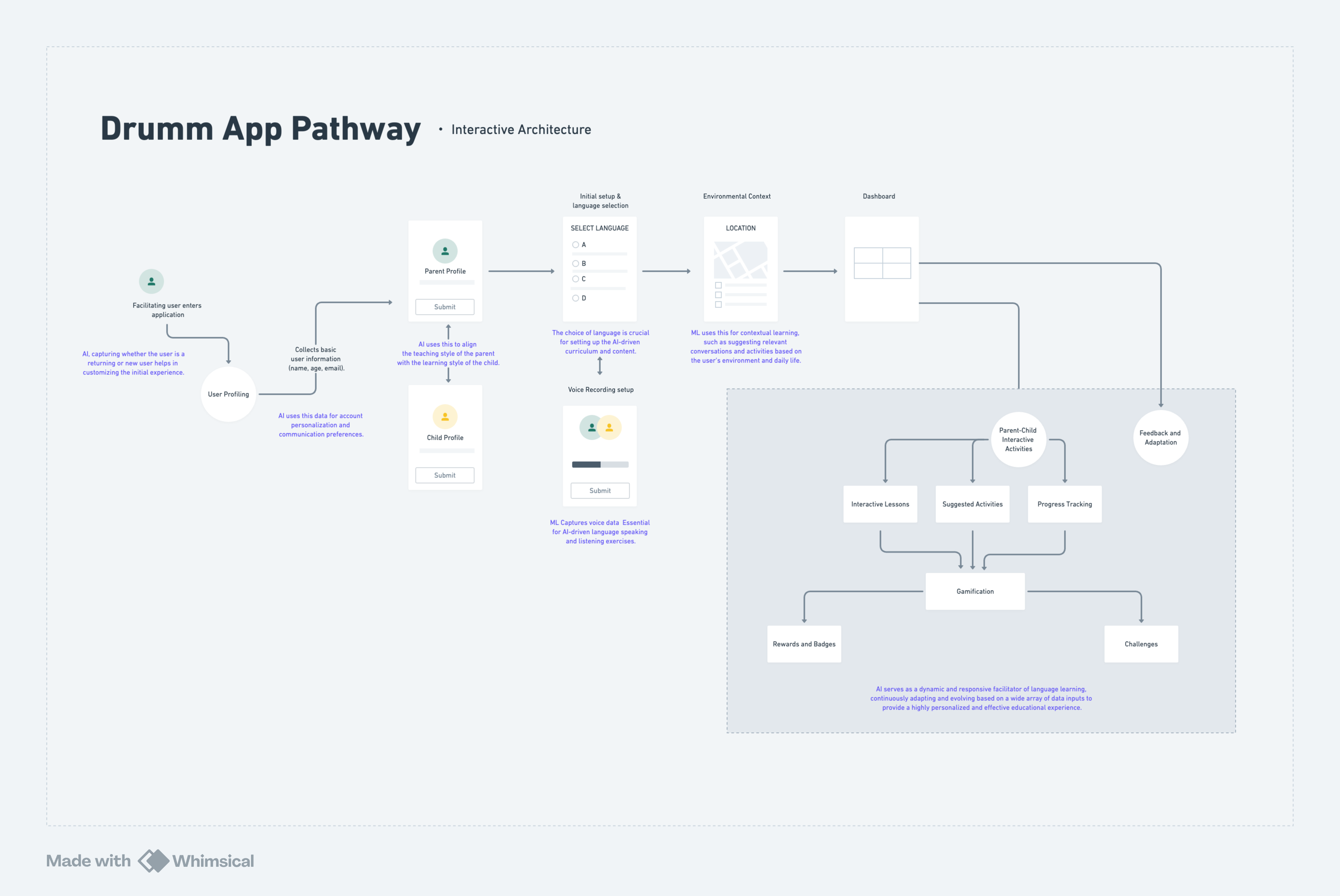Click the voice recording progress bar
Image resolution: width=1340 pixels, height=896 pixels.
600,465
